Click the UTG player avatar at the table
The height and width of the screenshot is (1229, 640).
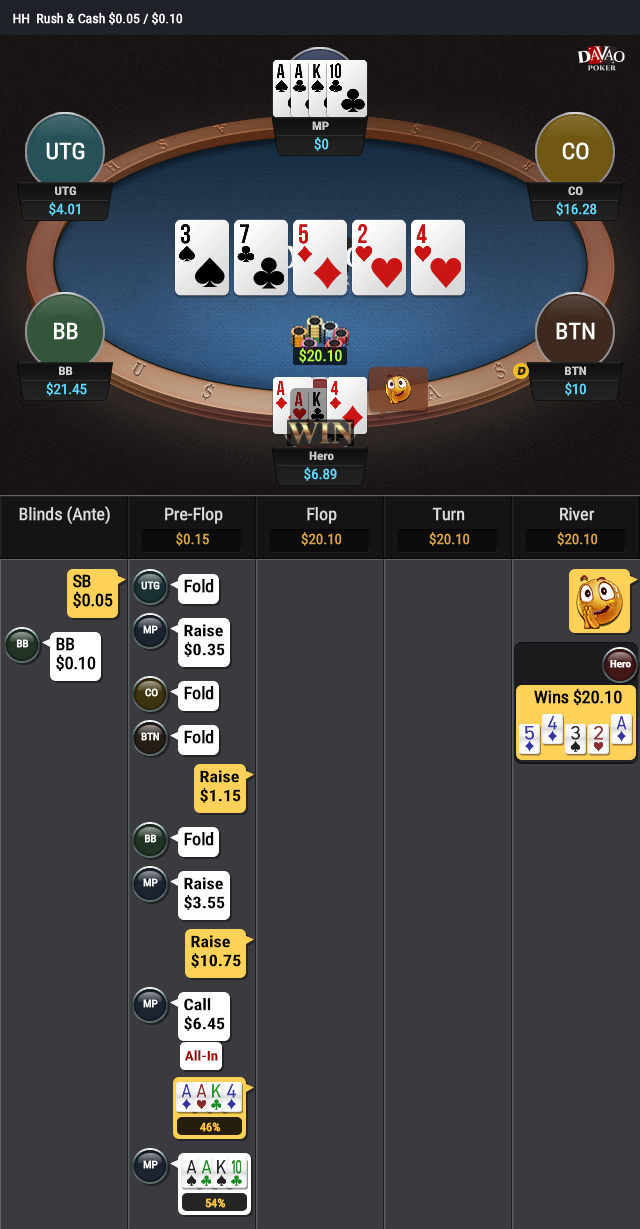66,152
